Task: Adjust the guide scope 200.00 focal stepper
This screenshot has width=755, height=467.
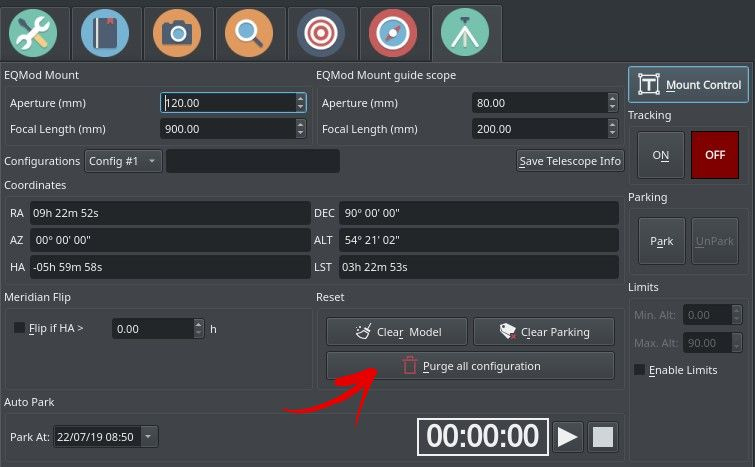Action: (612, 129)
